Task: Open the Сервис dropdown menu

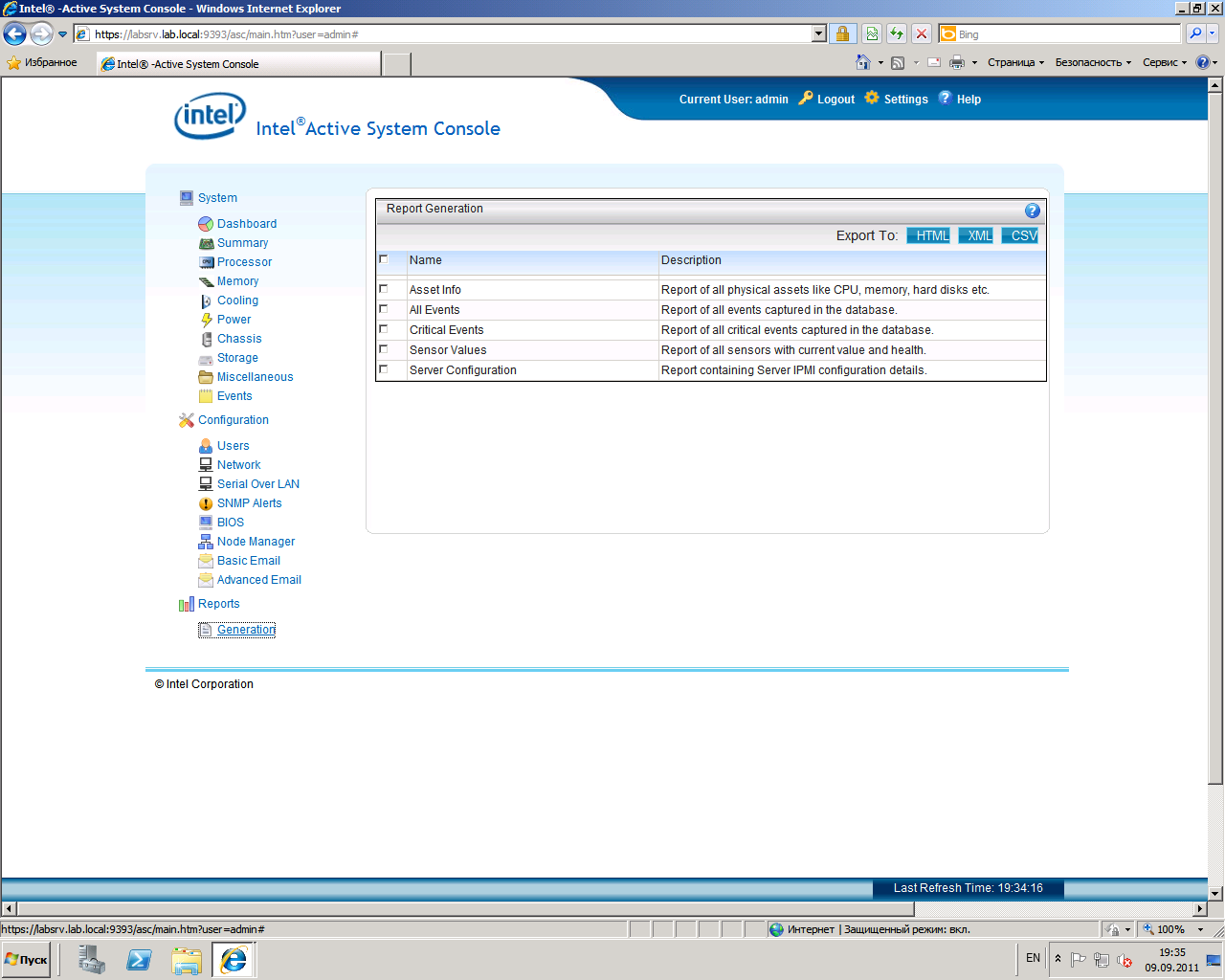Action: click(1164, 62)
